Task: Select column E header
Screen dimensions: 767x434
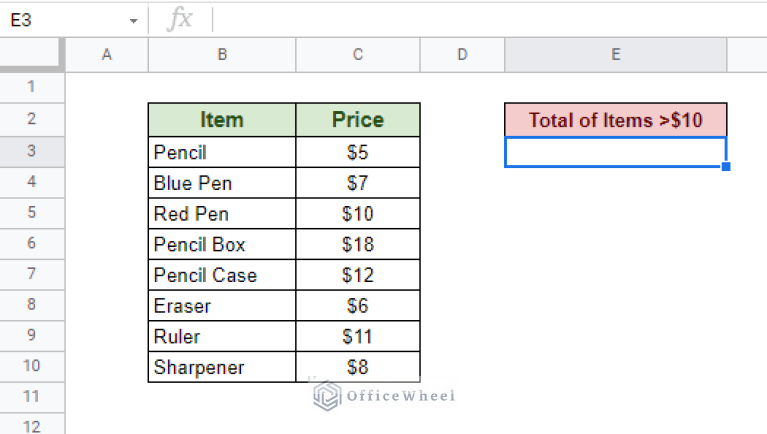Action: (x=616, y=54)
